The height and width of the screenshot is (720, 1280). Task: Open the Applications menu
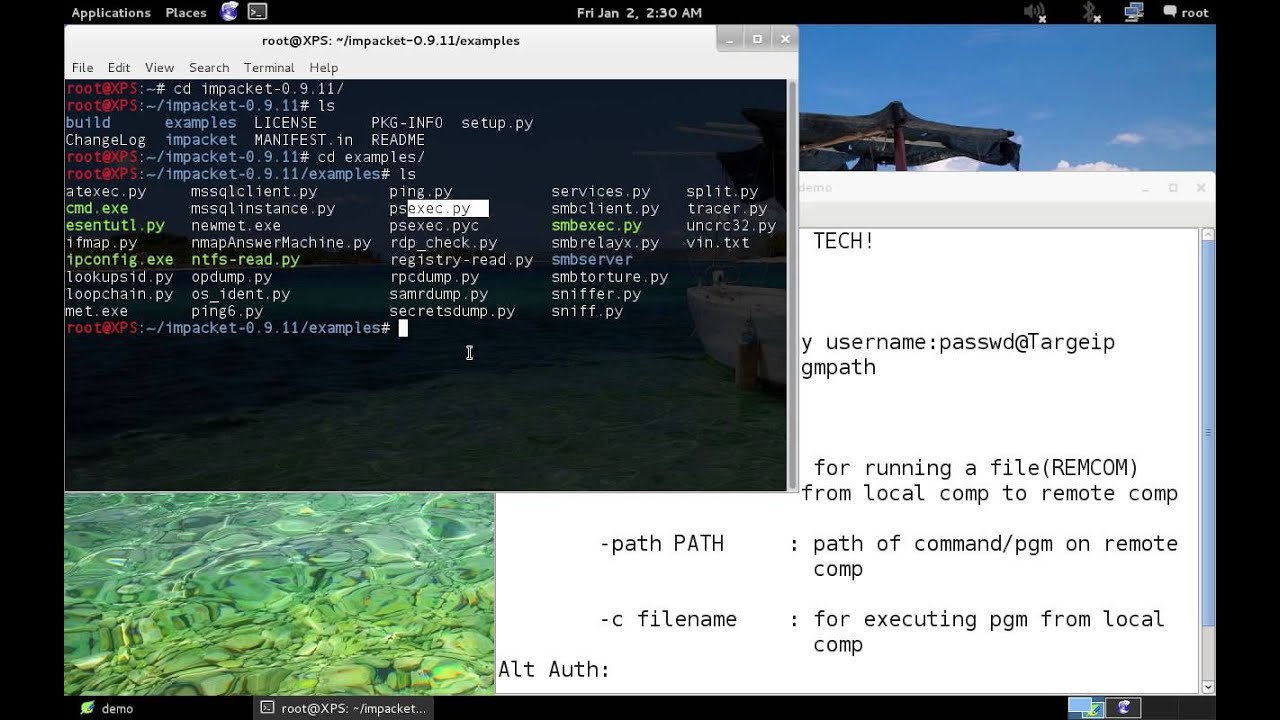pos(111,12)
